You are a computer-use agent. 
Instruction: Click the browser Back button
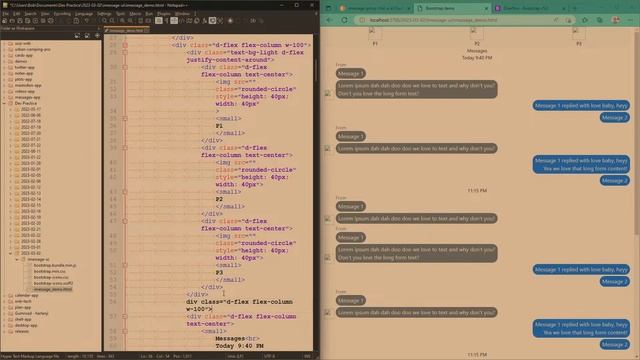330,20
